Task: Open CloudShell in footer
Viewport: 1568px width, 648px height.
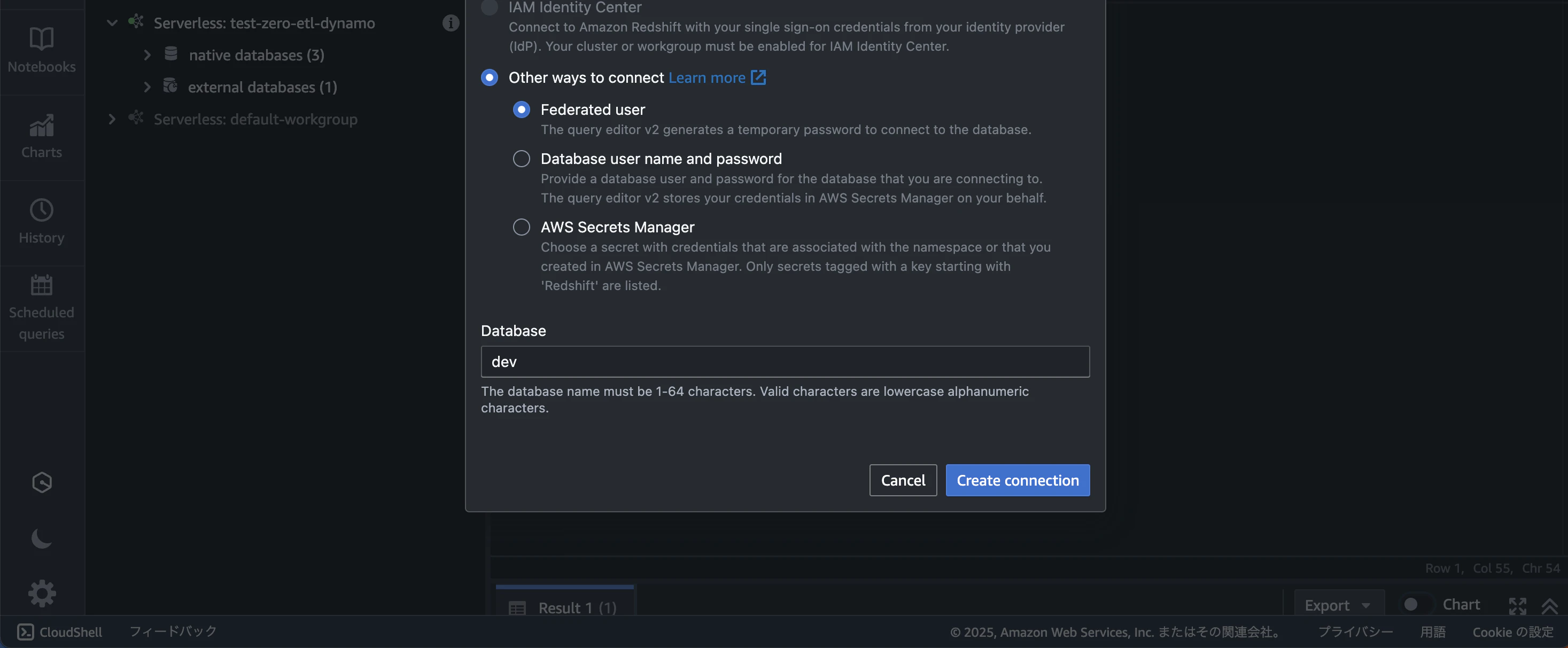Action: click(60, 631)
